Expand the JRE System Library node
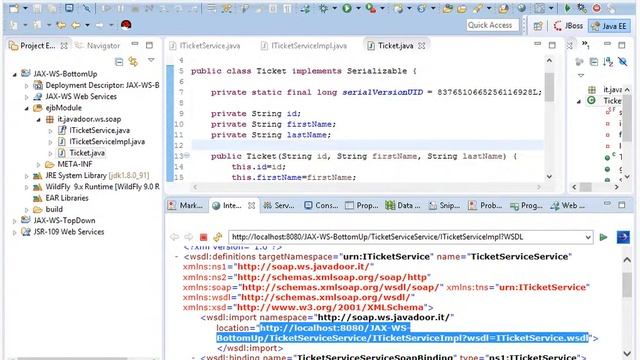 click(x=27, y=176)
